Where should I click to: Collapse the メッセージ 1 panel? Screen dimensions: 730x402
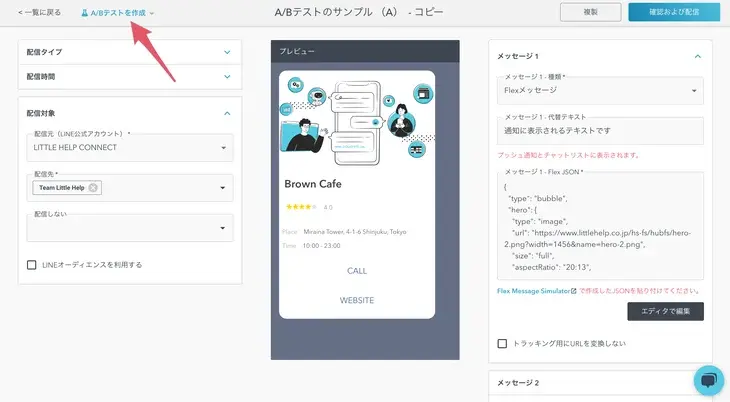[x=697, y=56]
